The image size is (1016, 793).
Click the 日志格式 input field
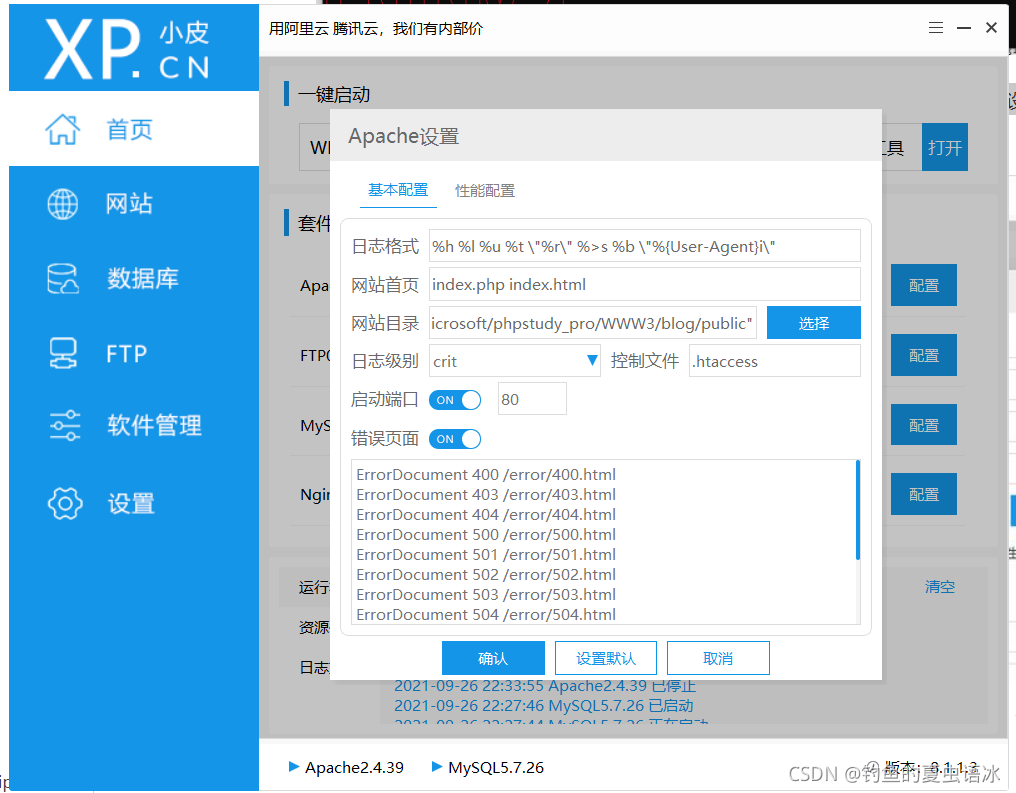(645, 246)
